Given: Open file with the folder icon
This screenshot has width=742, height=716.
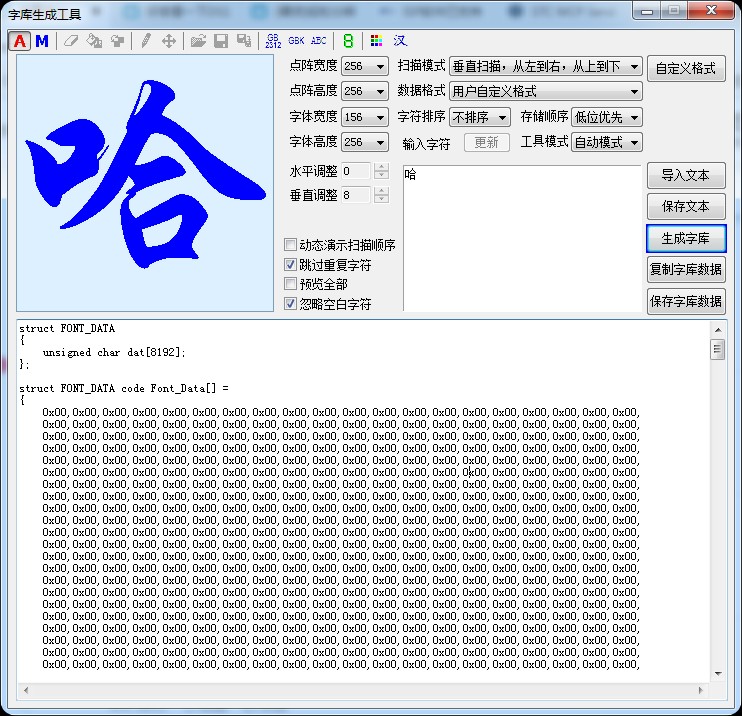Looking at the screenshot, I should 198,41.
